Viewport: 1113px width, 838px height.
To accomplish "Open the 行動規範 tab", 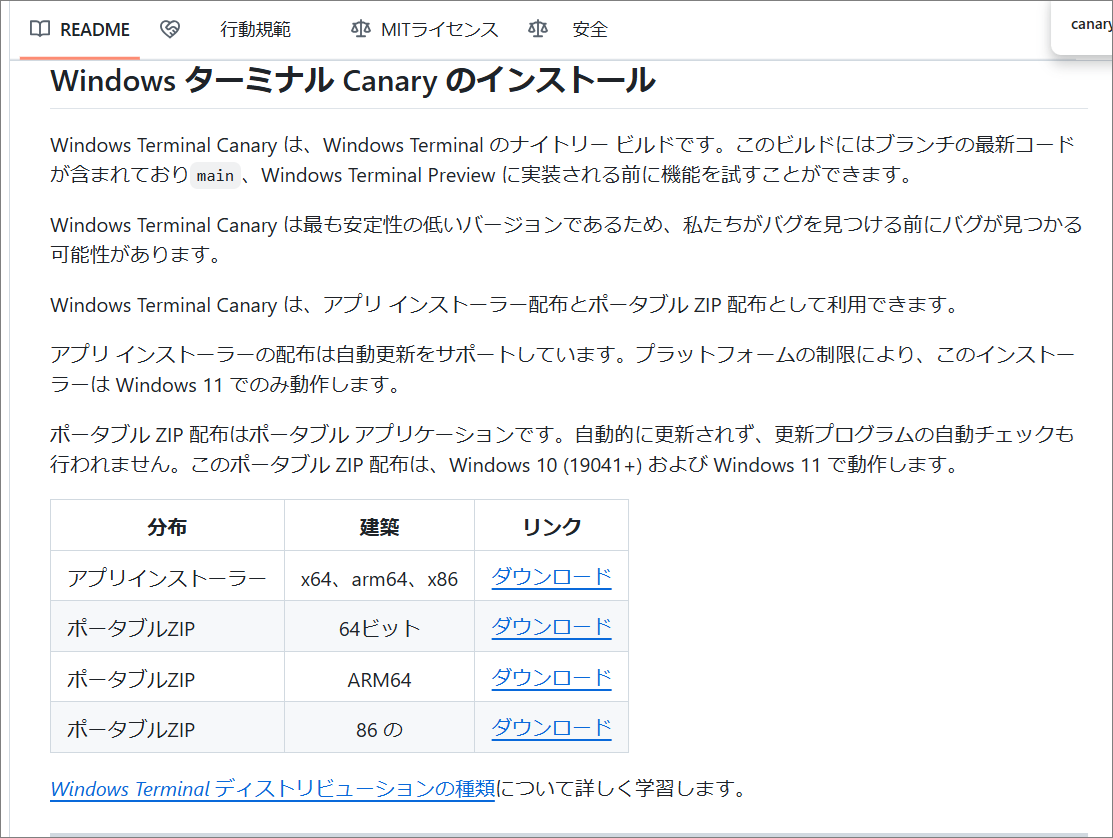I will click(x=255, y=30).
